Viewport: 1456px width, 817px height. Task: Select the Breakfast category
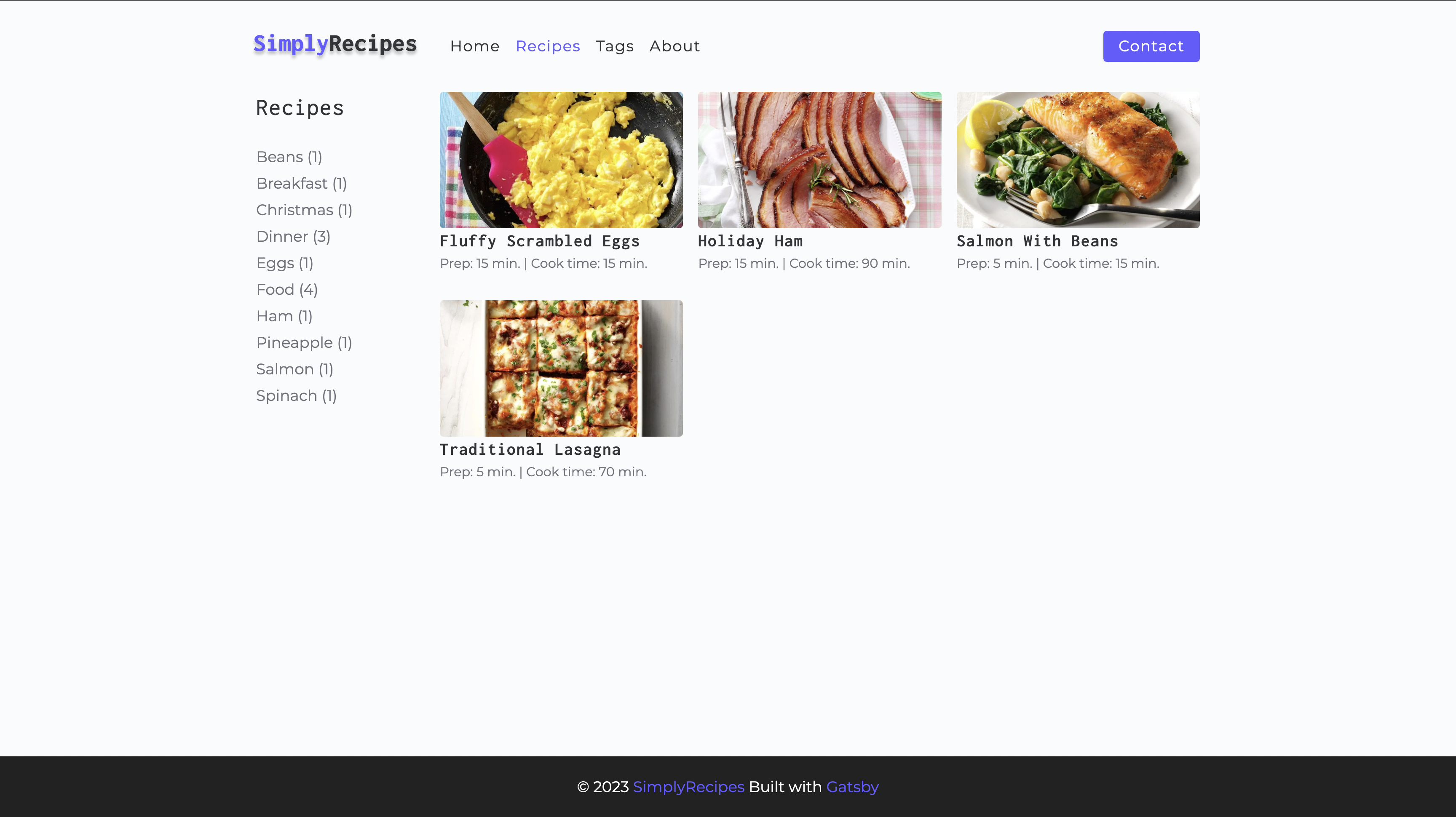click(301, 183)
